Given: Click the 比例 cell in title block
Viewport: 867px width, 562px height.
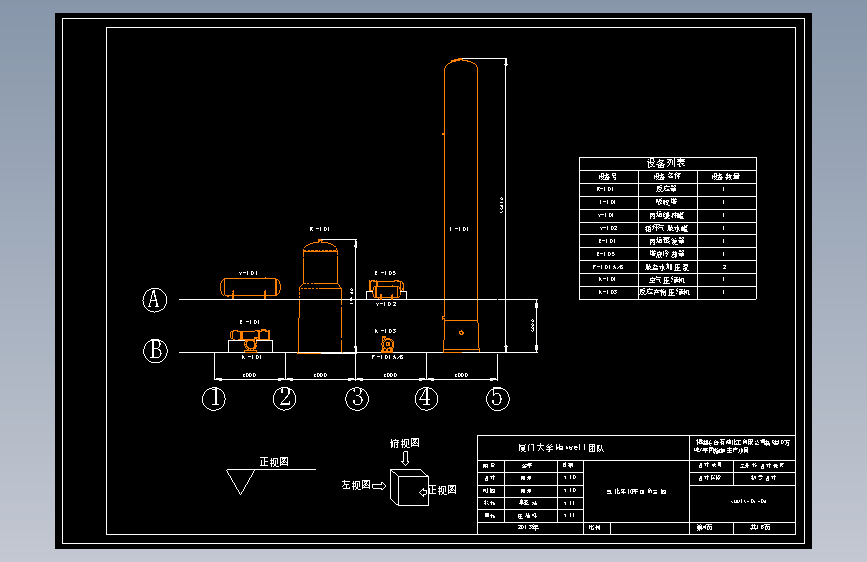Looking at the screenshot, I should [596, 528].
